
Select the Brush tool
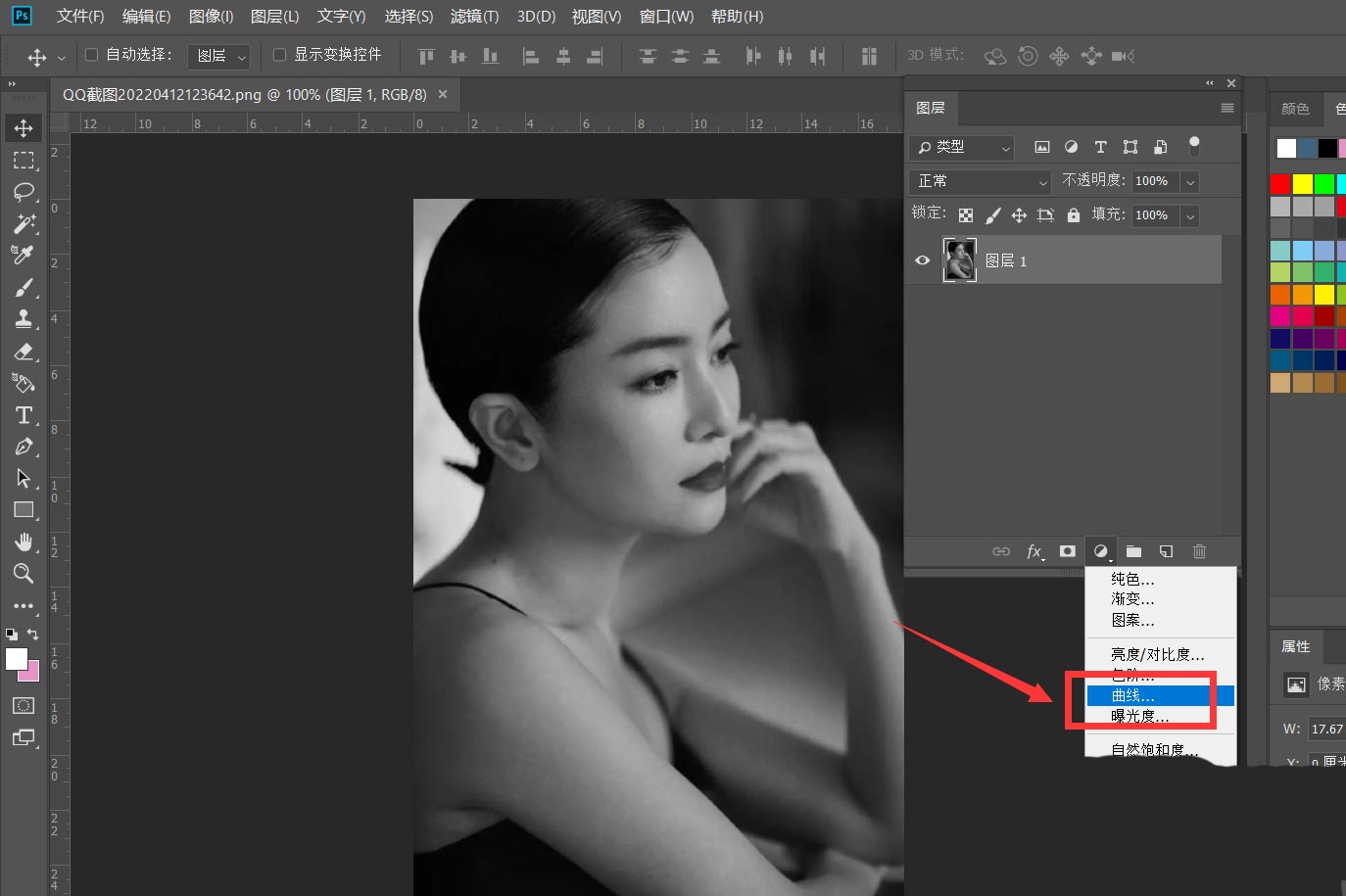24,288
